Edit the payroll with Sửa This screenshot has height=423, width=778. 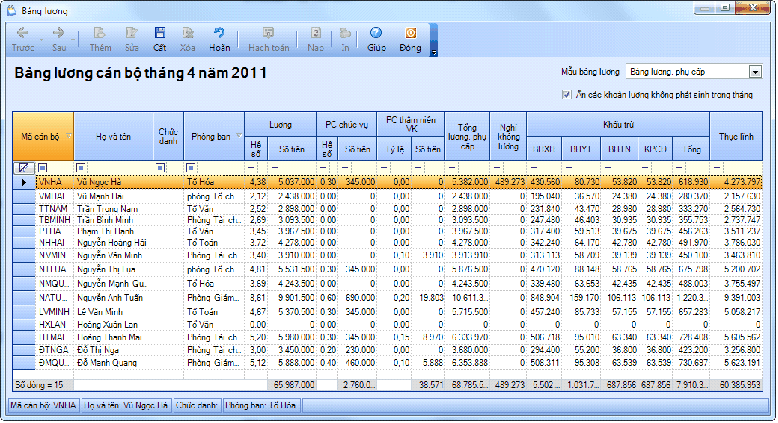pos(131,40)
